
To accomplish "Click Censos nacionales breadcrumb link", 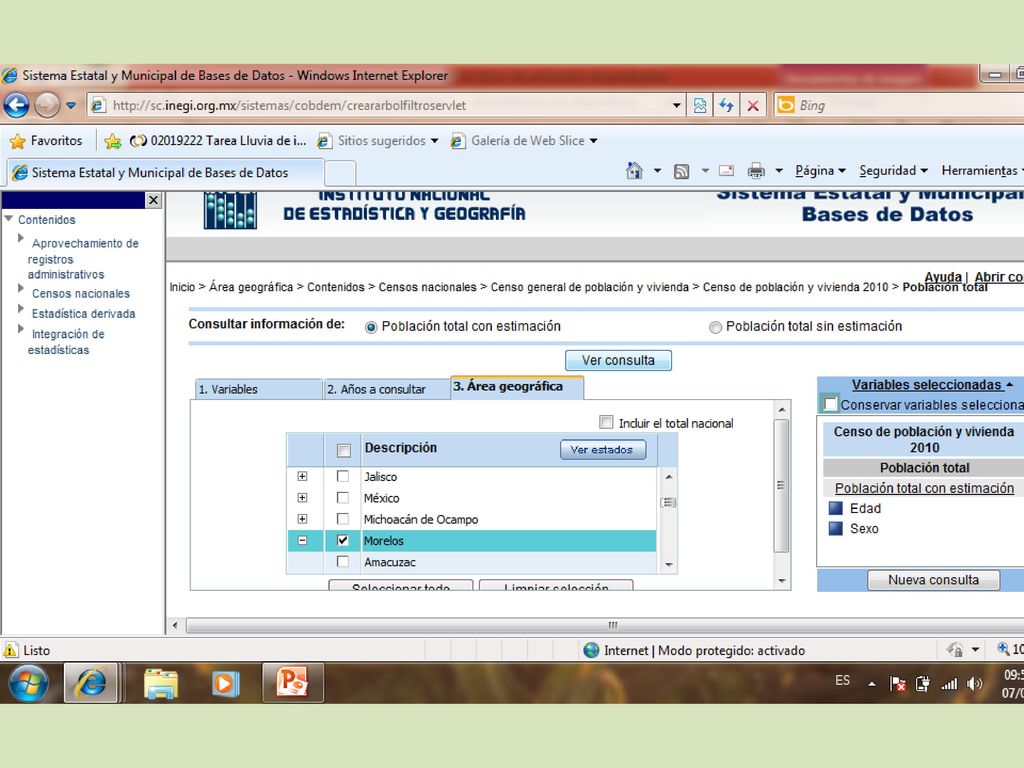I will coord(428,287).
